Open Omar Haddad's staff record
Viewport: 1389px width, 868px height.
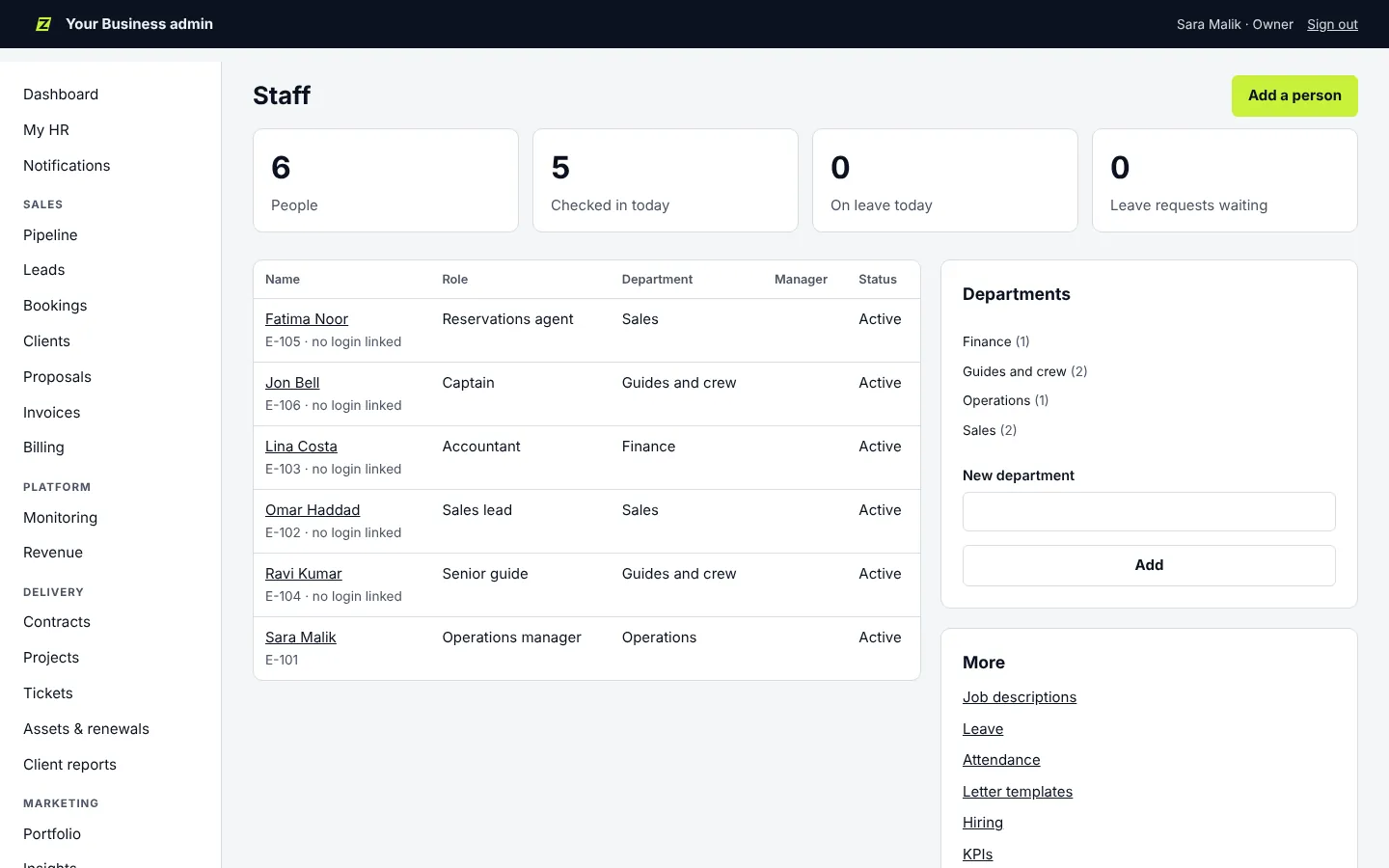click(313, 510)
